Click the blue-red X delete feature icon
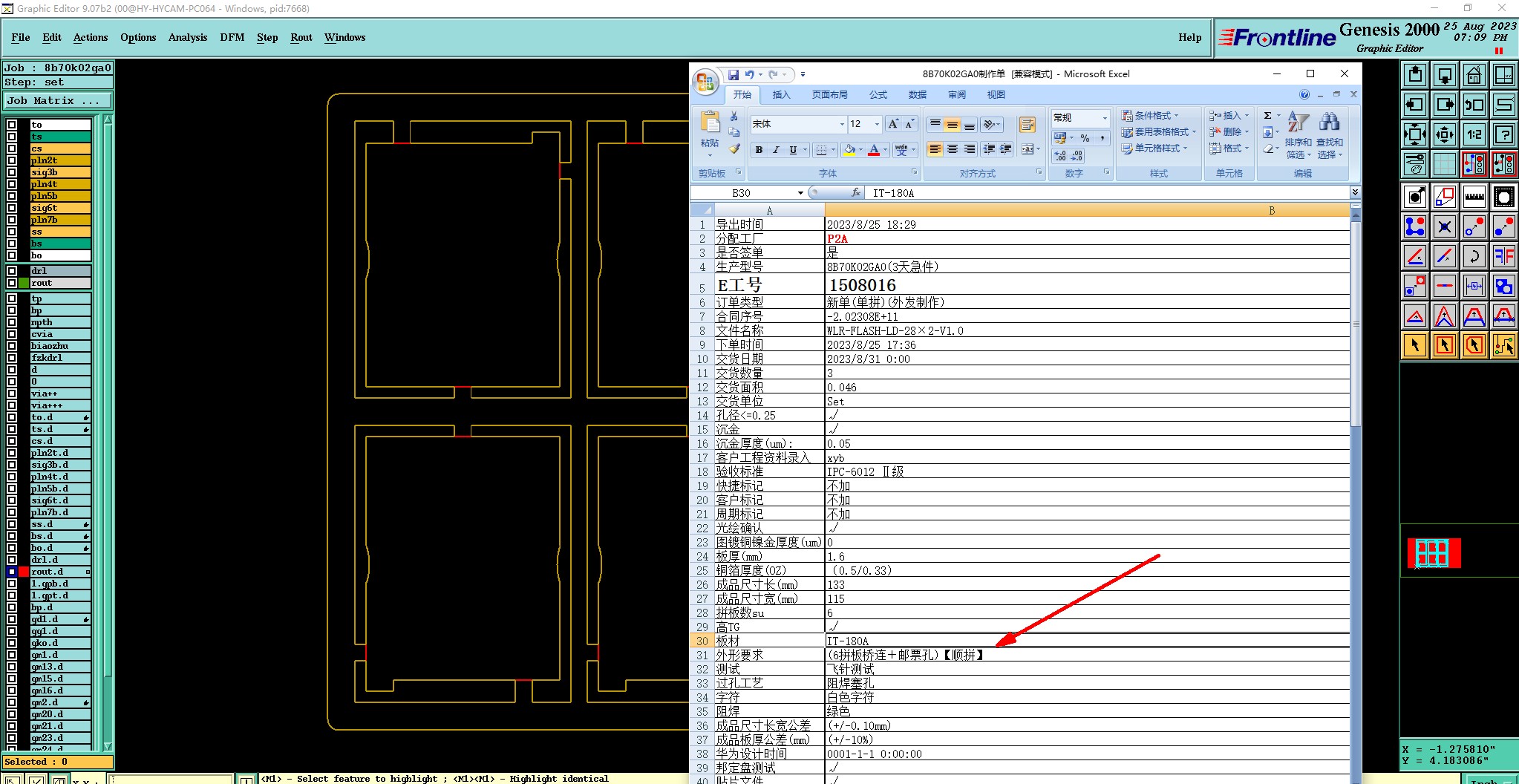 [1445, 226]
